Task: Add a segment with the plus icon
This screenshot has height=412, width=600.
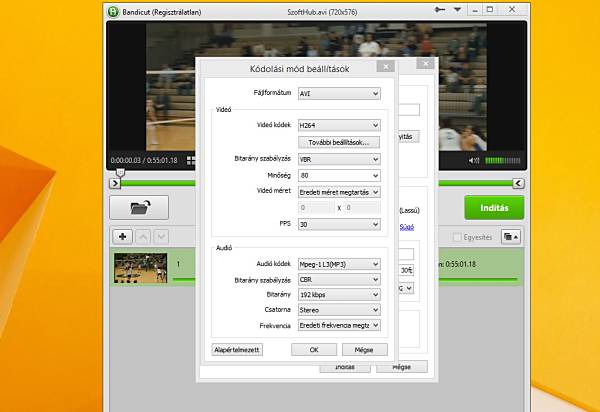Action: [122, 237]
